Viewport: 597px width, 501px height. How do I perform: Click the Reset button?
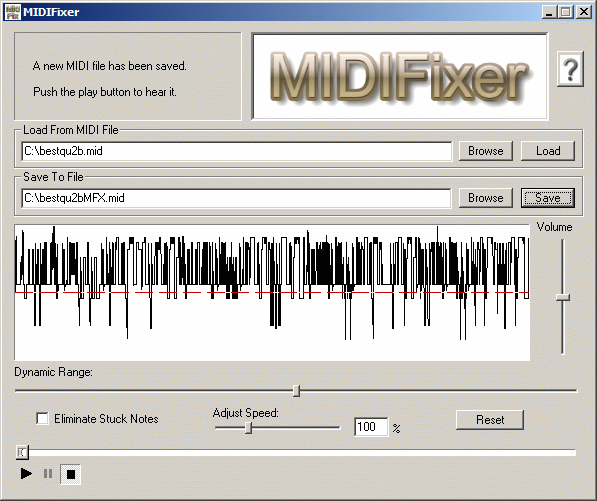pyautogui.click(x=490, y=420)
